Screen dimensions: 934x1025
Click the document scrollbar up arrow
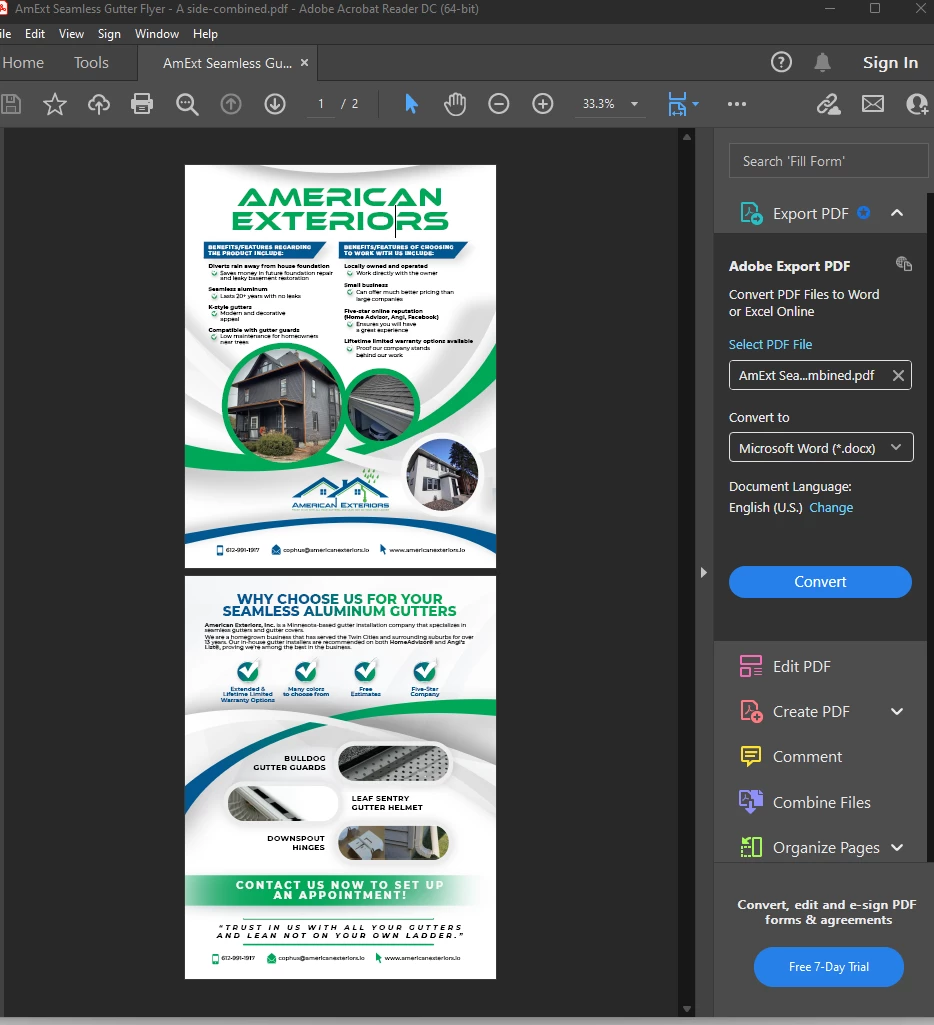(x=686, y=137)
